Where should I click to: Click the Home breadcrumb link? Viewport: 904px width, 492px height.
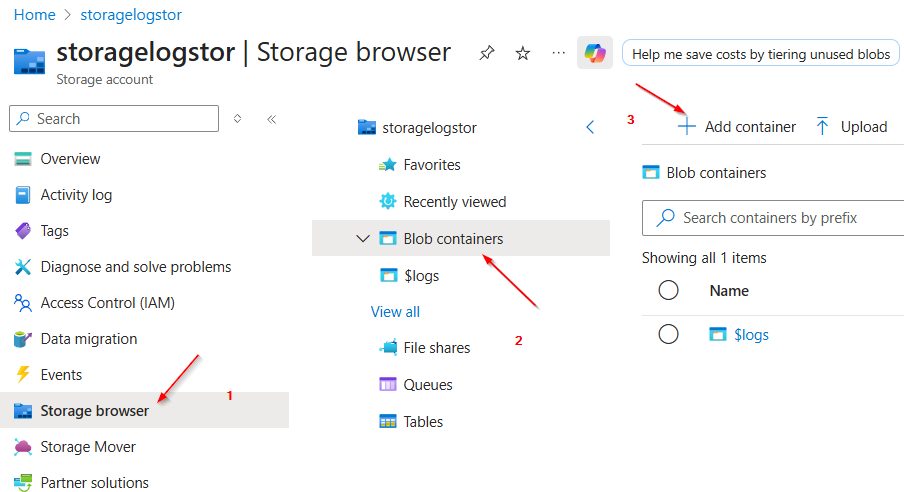(34, 15)
